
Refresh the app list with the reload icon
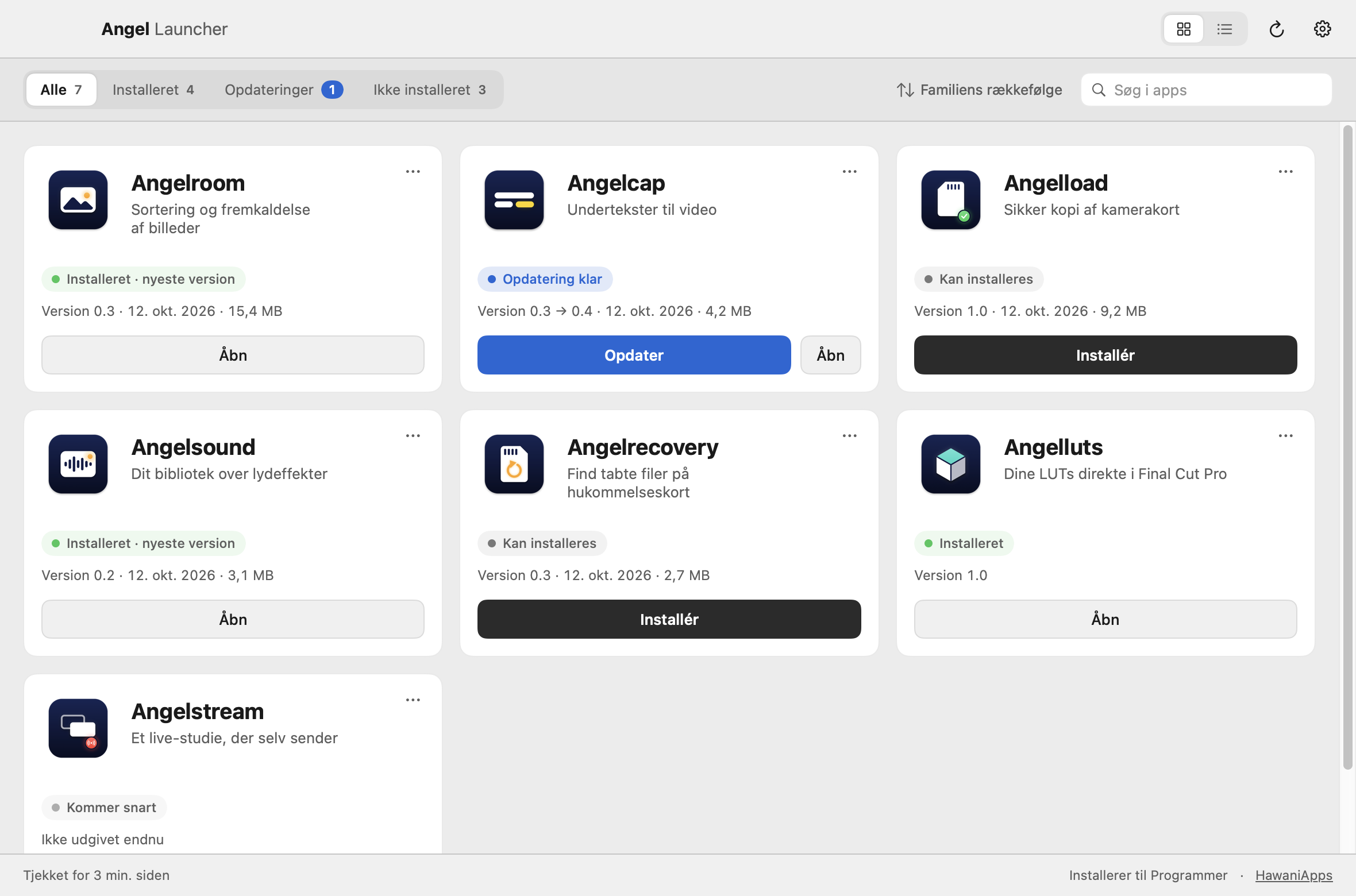1276,29
